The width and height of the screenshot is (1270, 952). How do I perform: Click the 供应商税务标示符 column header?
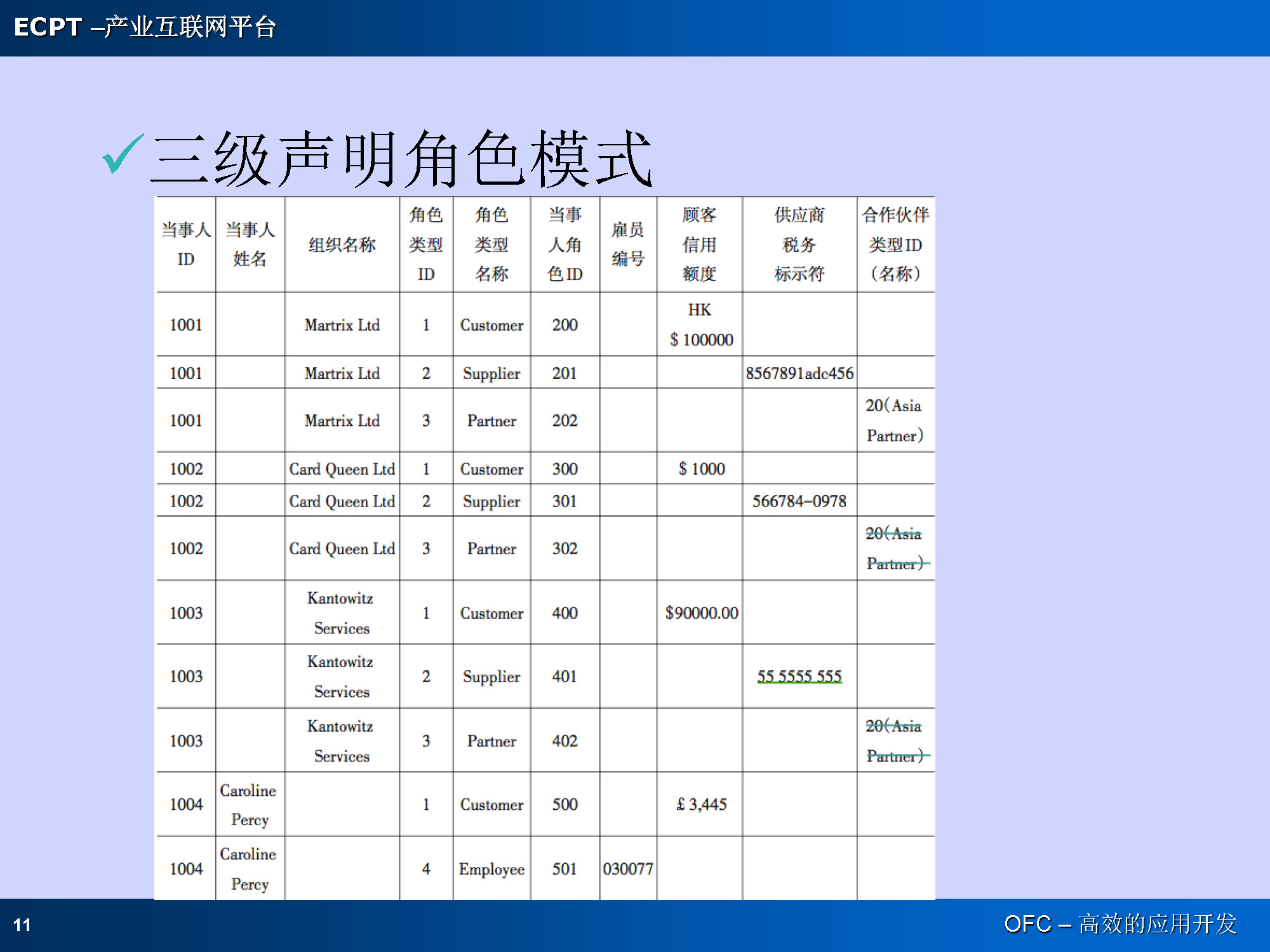click(799, 244)
